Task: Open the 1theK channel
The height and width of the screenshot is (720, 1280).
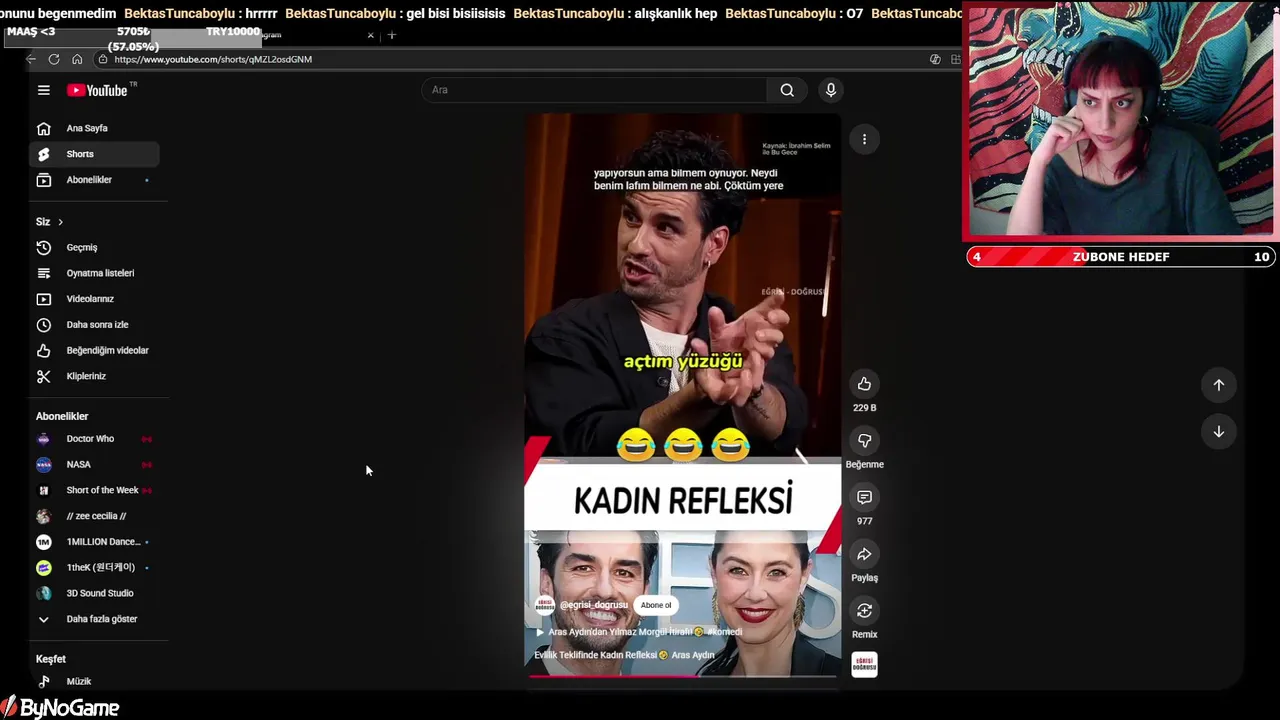Action: pyautogui.click(x=94, y=567)
